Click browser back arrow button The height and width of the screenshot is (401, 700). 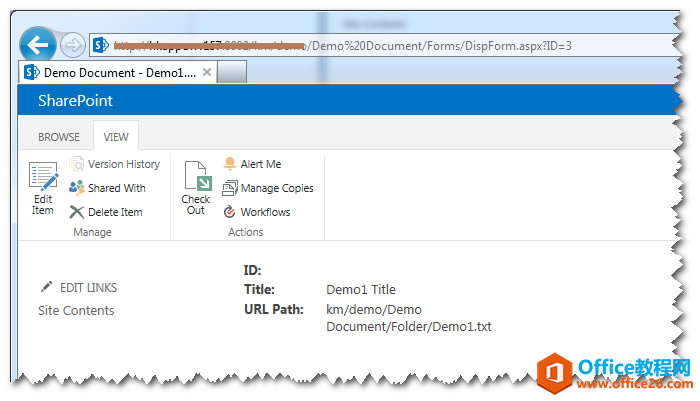click(38, 44)
